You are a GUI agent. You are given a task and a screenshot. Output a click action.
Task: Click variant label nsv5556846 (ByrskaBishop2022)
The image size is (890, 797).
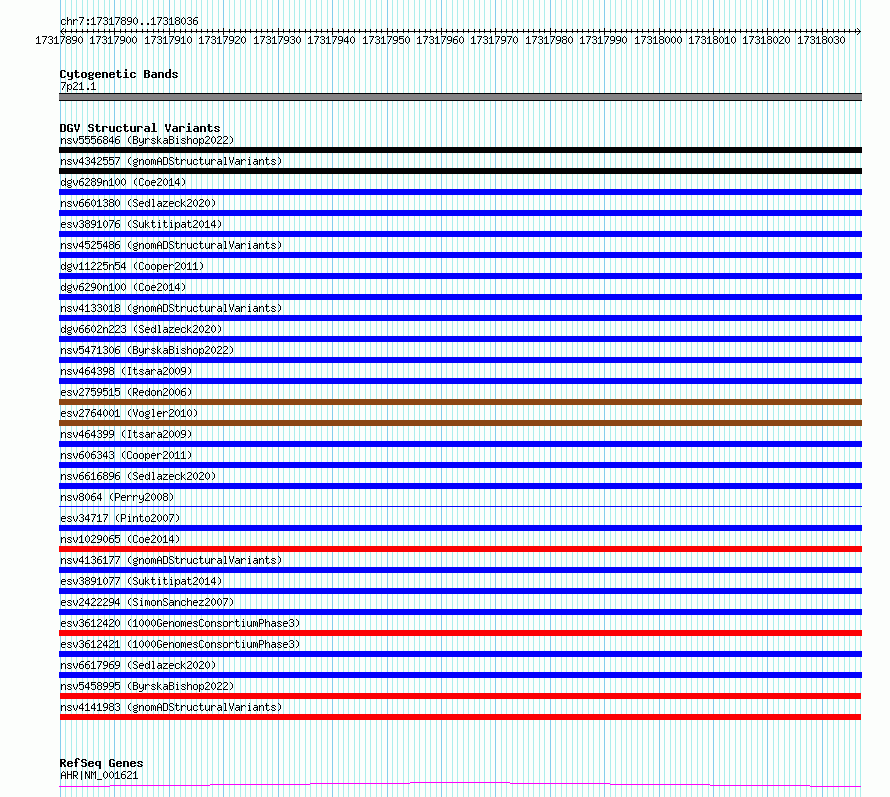click(147, 140)
